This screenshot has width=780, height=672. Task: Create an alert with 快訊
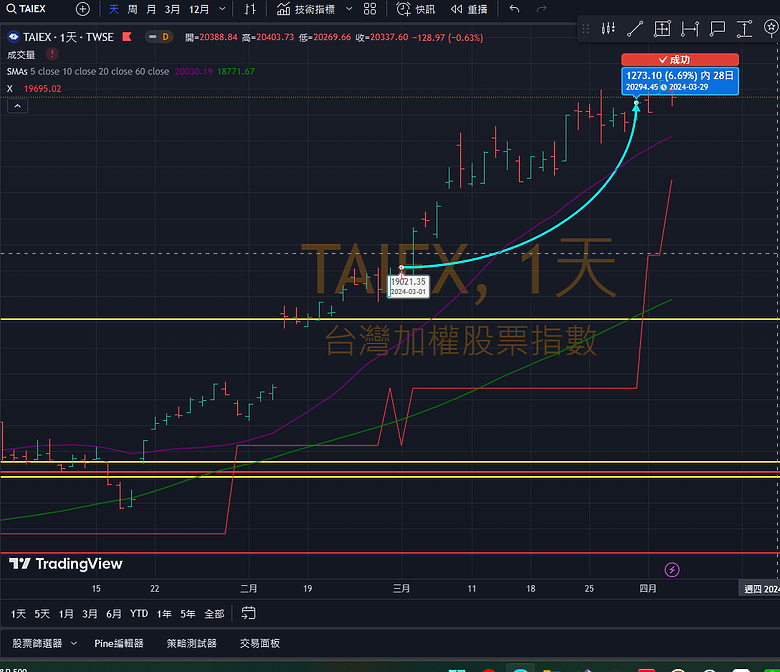415,9
